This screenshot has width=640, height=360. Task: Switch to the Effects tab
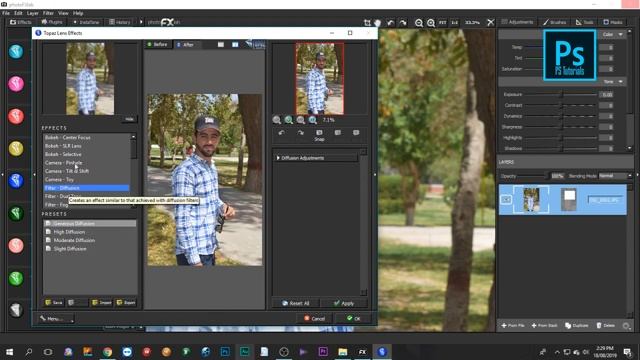[21, 22]
